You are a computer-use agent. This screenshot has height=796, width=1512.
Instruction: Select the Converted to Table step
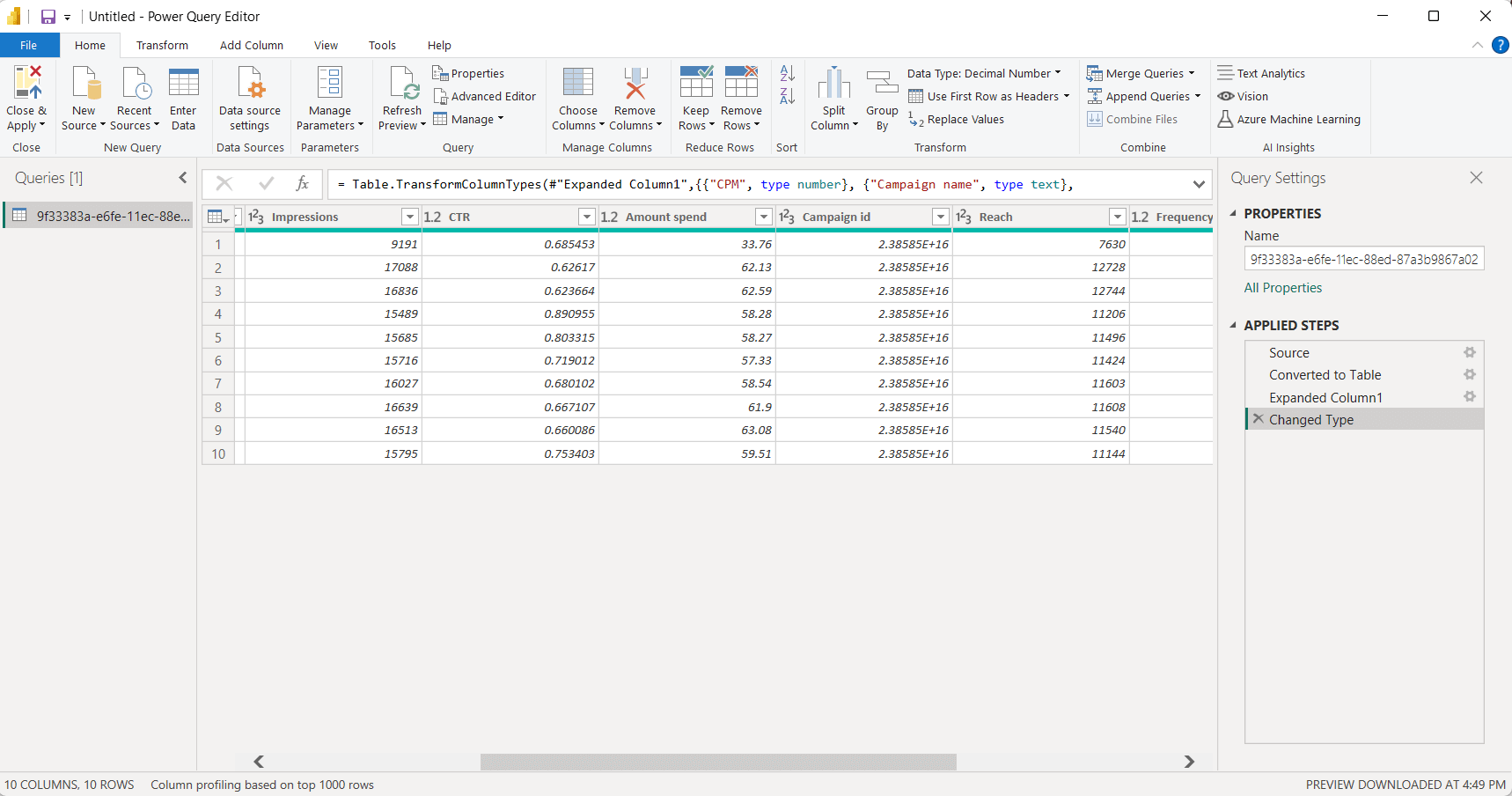click(1325, 374)
